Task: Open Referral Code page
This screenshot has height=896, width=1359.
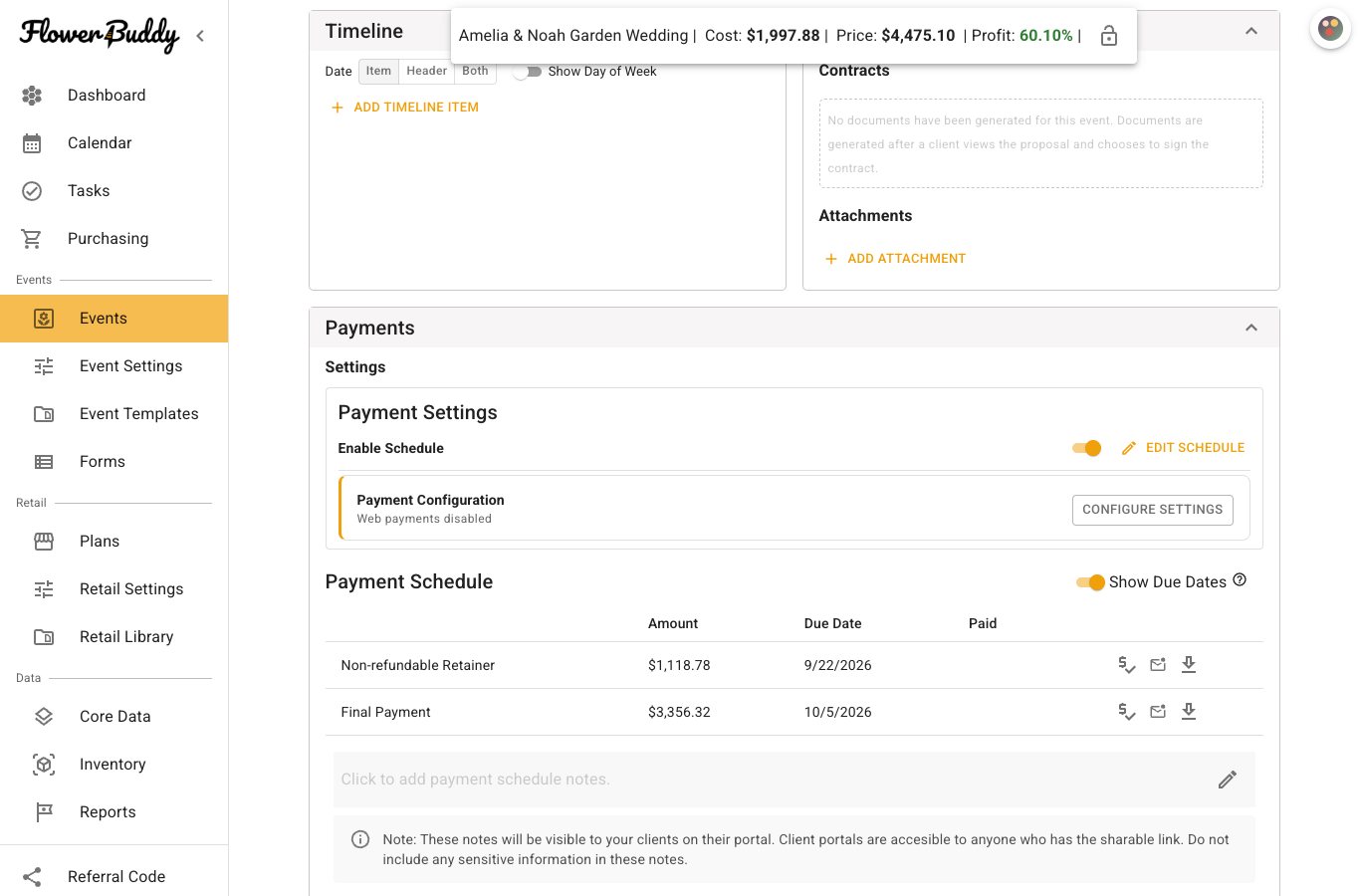Action: point(114,876)
